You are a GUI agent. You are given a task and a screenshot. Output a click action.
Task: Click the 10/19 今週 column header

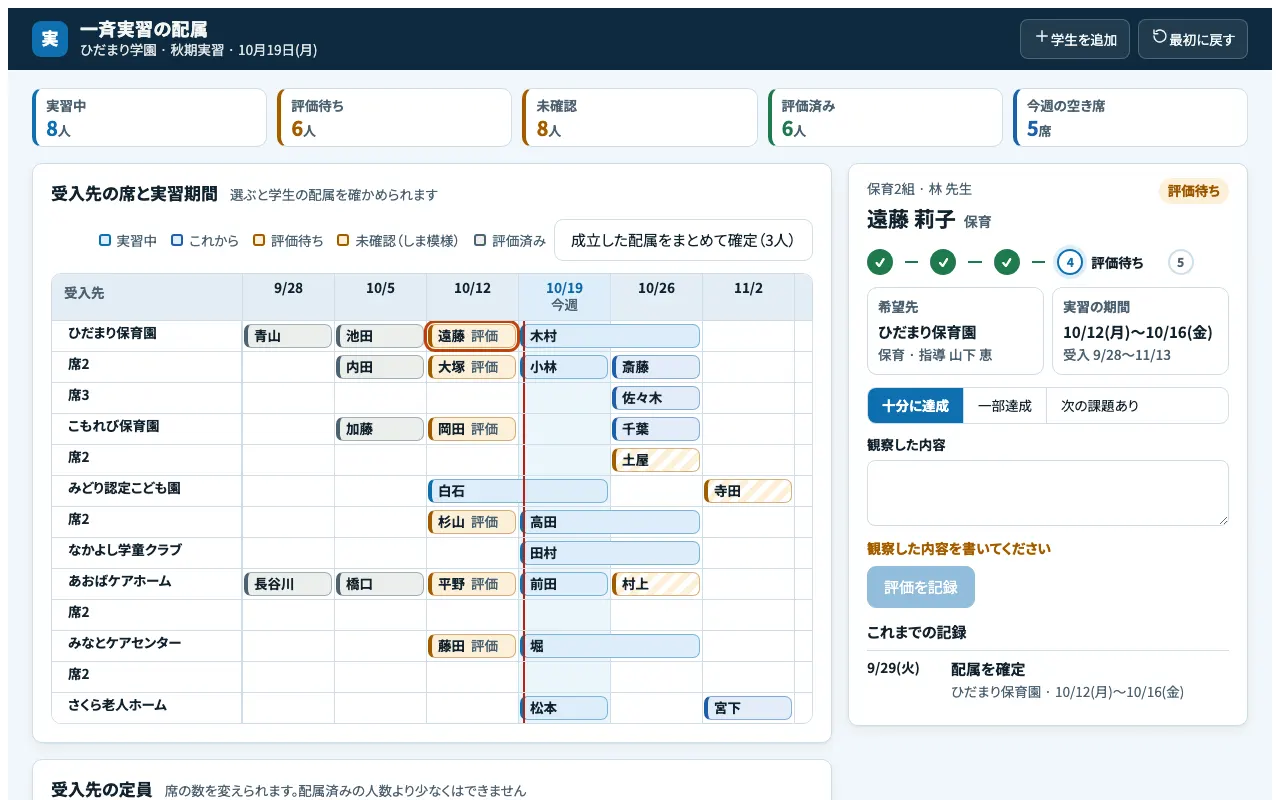(564, 297)
